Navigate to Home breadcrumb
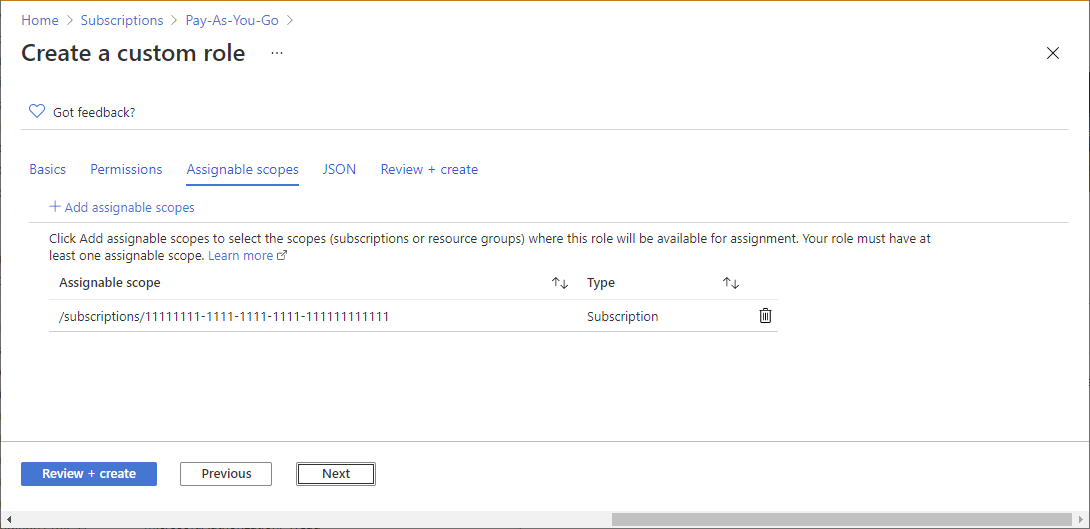1090x529 pixels. (x=40, y=20)
